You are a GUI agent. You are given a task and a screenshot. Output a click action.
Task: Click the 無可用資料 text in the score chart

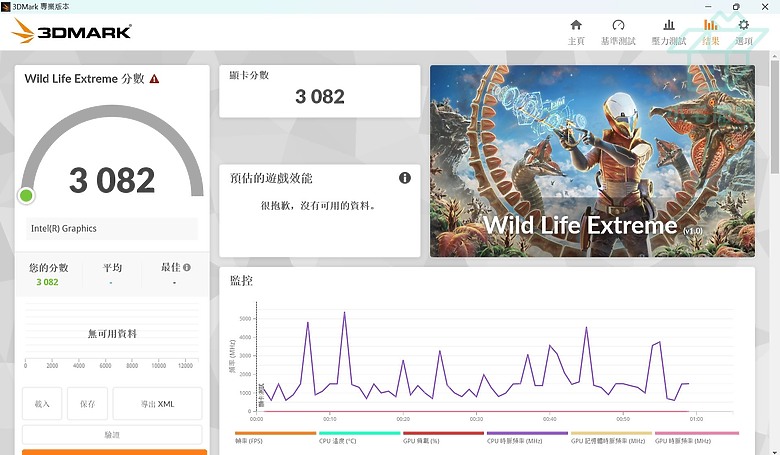[x=112, y=334]
